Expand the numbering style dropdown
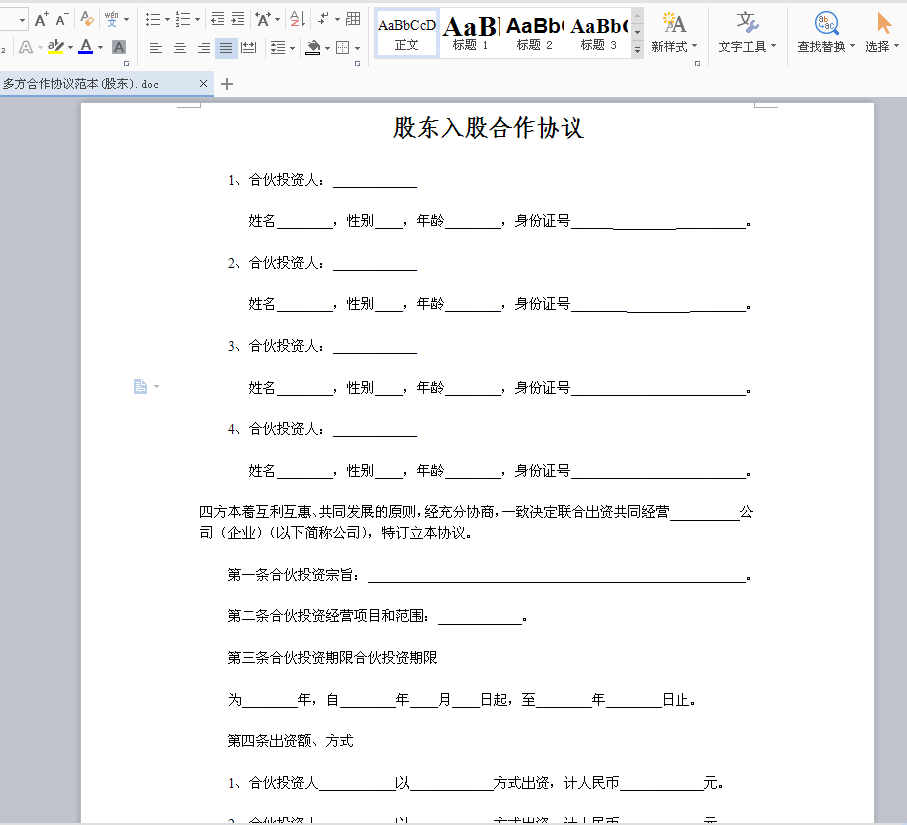This screenshot has height=825, width=907. (x=197, y=20)
